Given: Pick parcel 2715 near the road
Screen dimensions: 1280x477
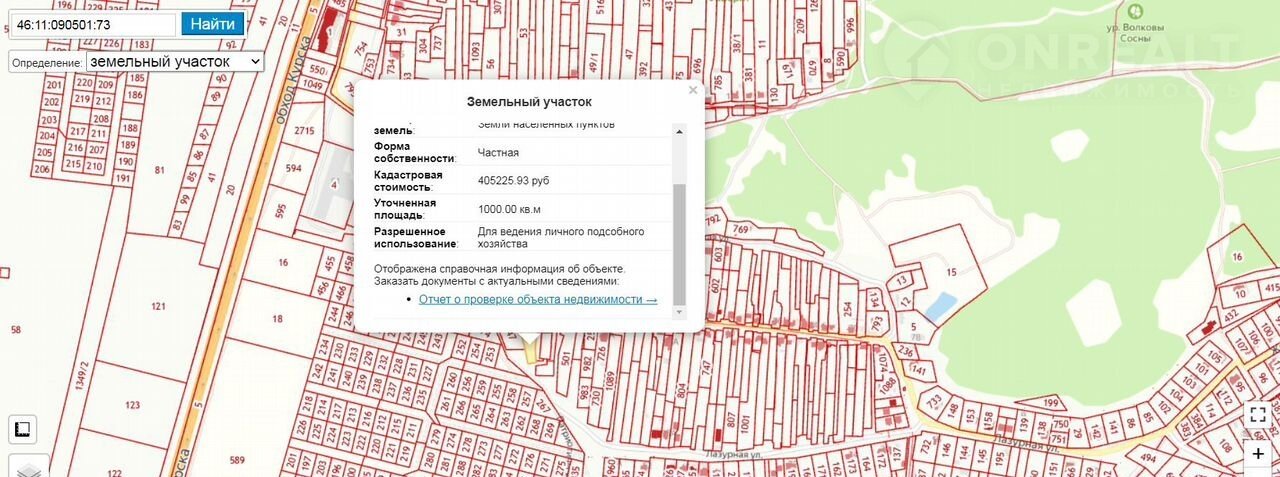Looking at the screenshot, I should tap(305, 131).
